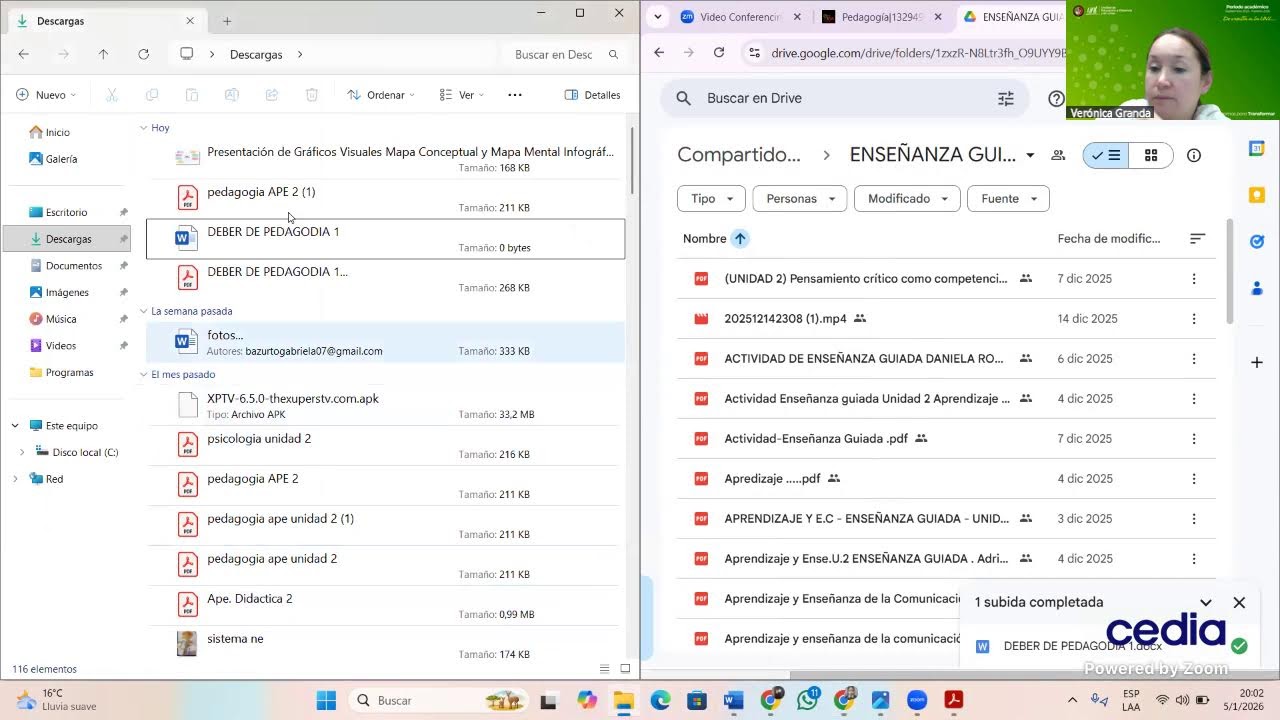Click the Explorer file list vertical scrollbar

632,160
